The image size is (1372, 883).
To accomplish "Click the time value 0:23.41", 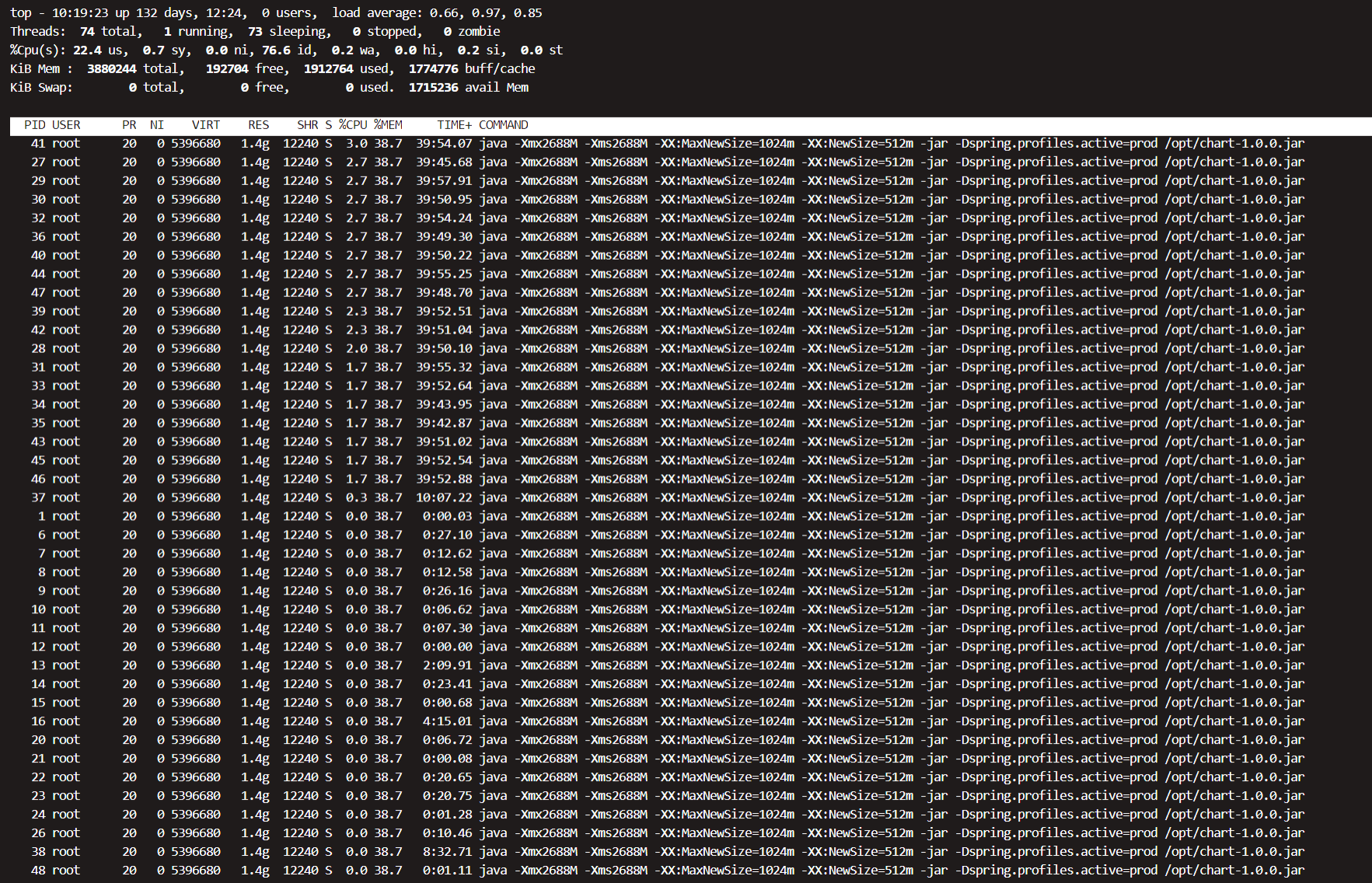I will [448, 685].
